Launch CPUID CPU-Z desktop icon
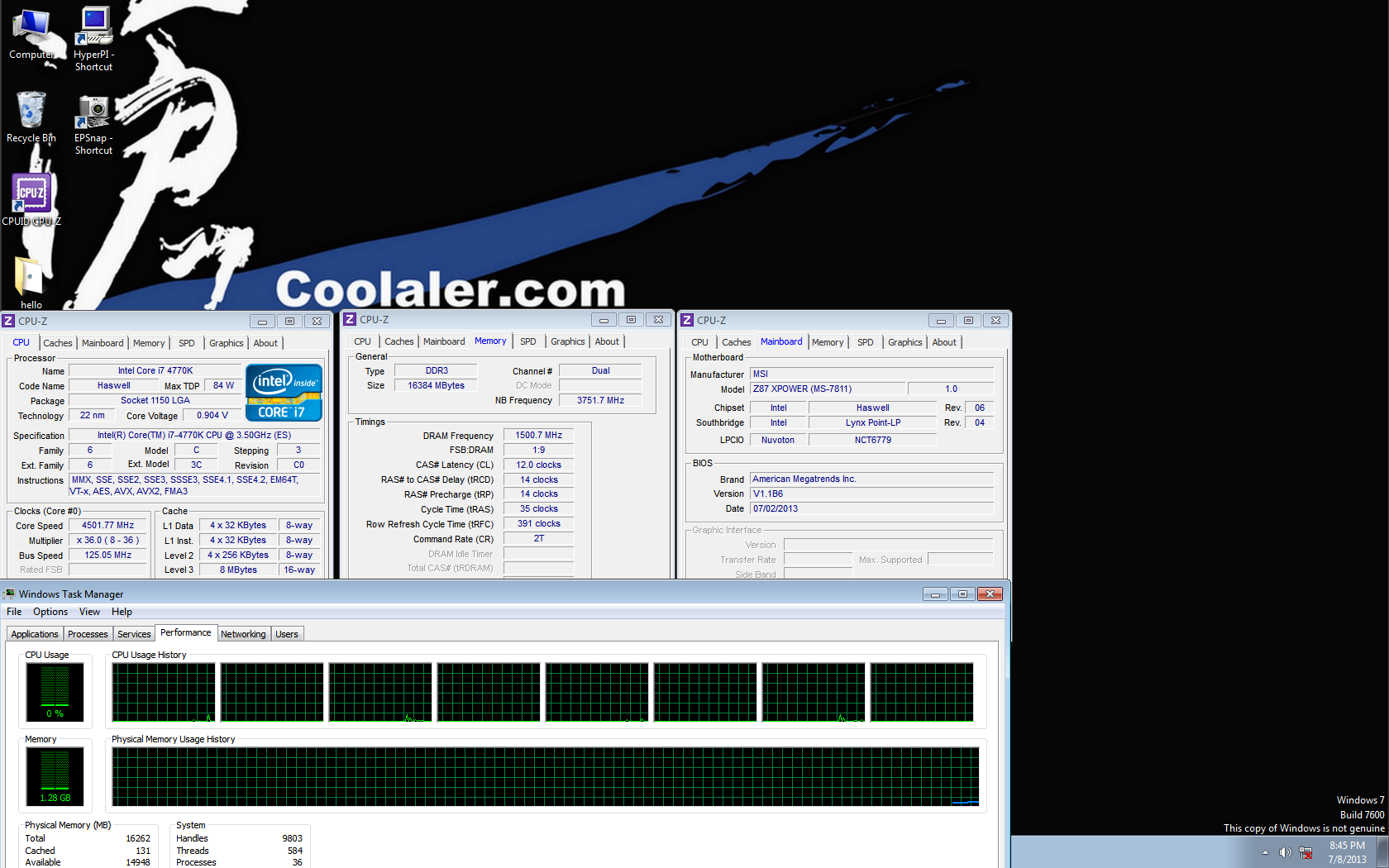1389x868 pixels. [31, 199]
